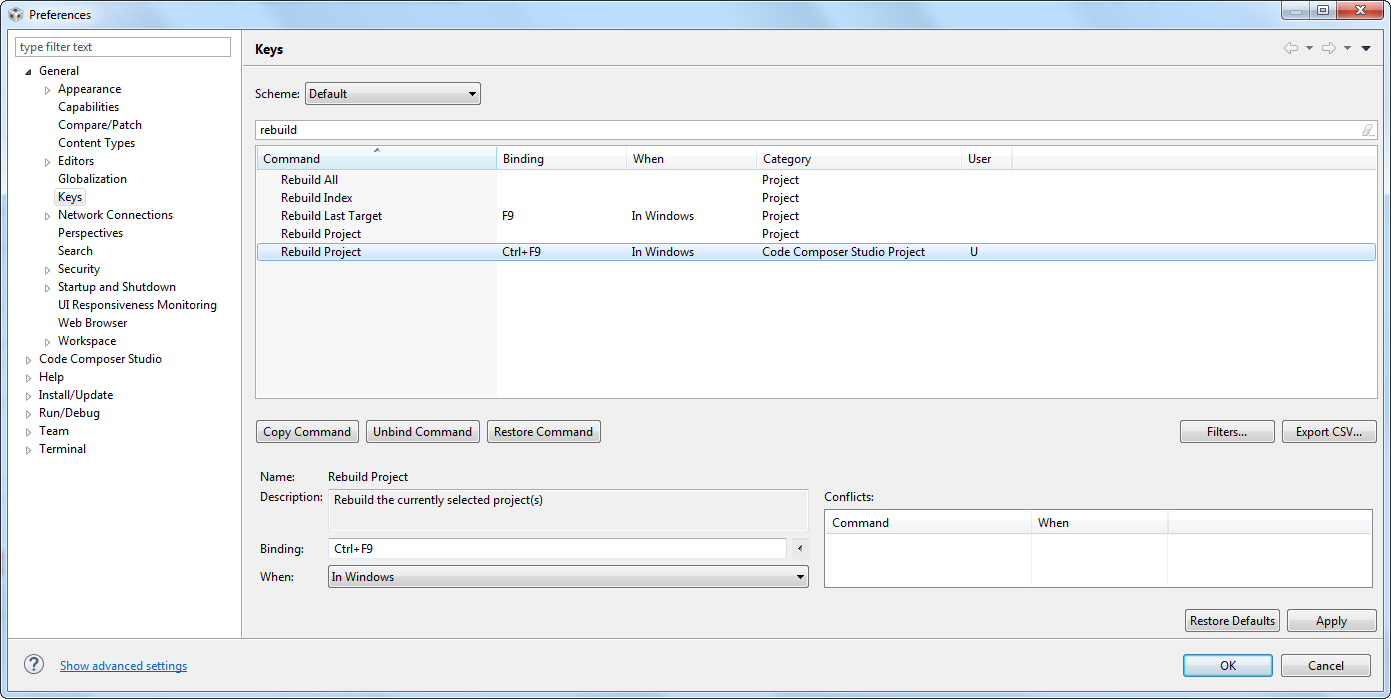1391x699 pixels.
Task: Expand the Code Composer Studio node
Action: point(29,360)
